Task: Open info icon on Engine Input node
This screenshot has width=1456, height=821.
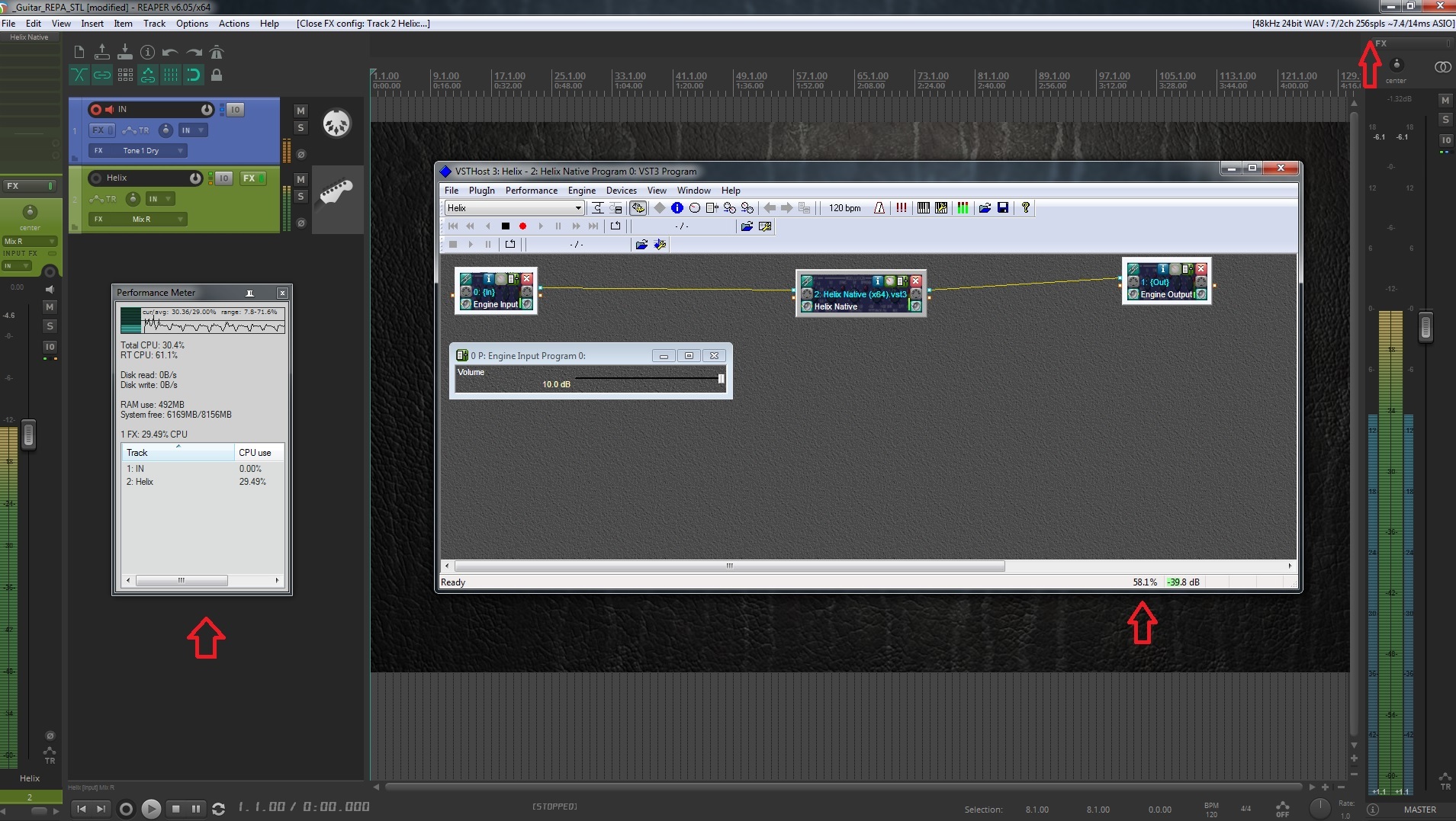Action: (489, 279)
